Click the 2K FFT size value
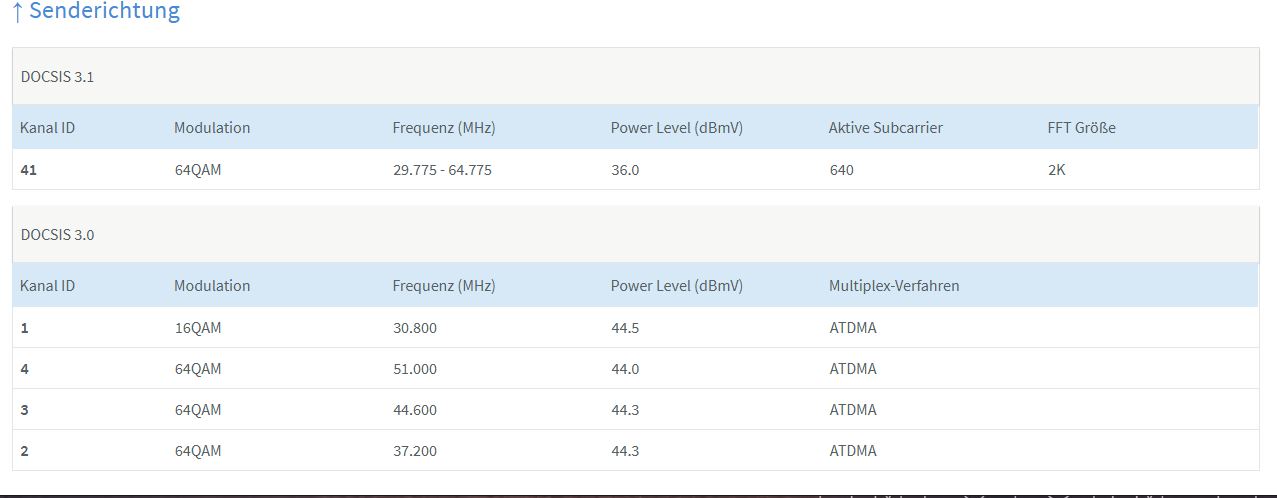The width and height of the screenshot is (1277, 498). coord(1057,170)
